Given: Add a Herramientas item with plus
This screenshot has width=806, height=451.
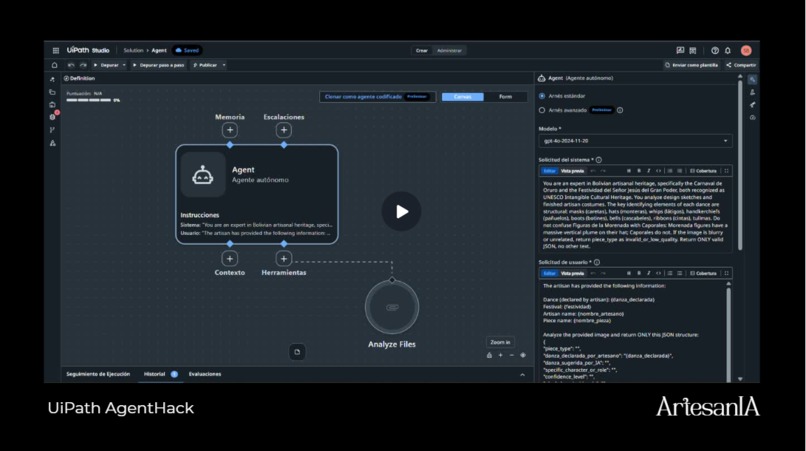Looking at the screenshot, I should (x=284, y=259).
